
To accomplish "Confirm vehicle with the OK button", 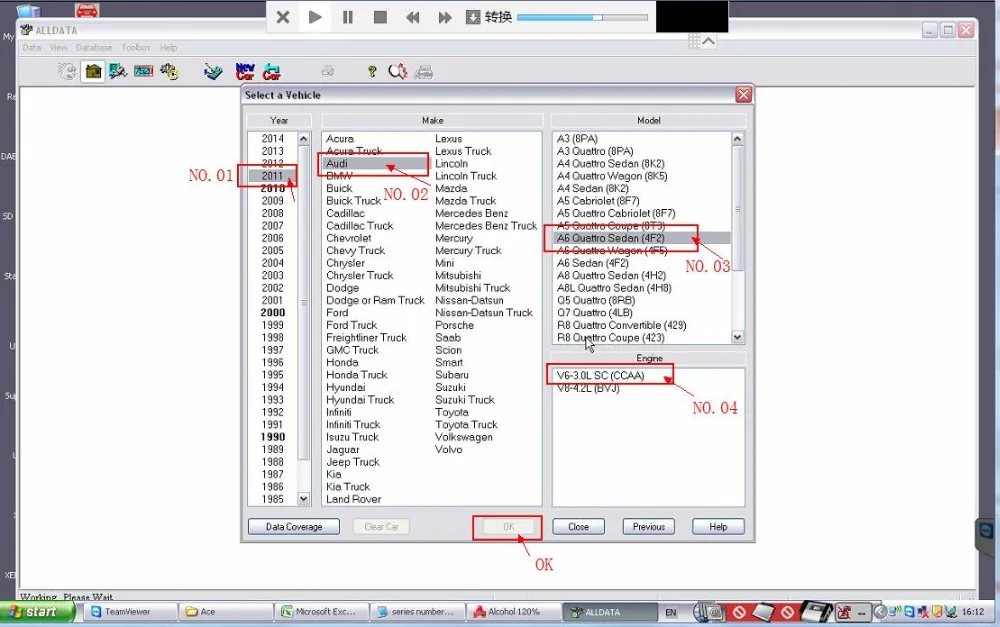I will click(508, 527).
